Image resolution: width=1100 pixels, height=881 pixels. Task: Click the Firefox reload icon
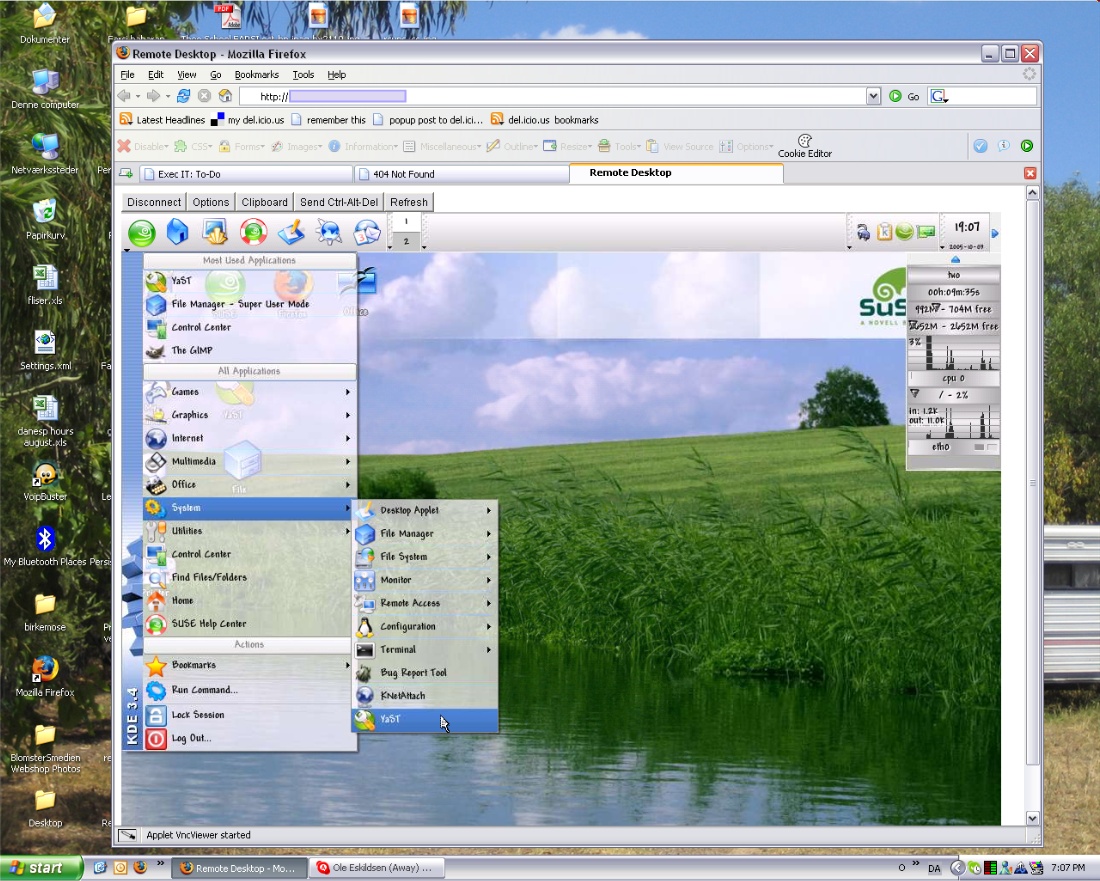tap(183, 96)
